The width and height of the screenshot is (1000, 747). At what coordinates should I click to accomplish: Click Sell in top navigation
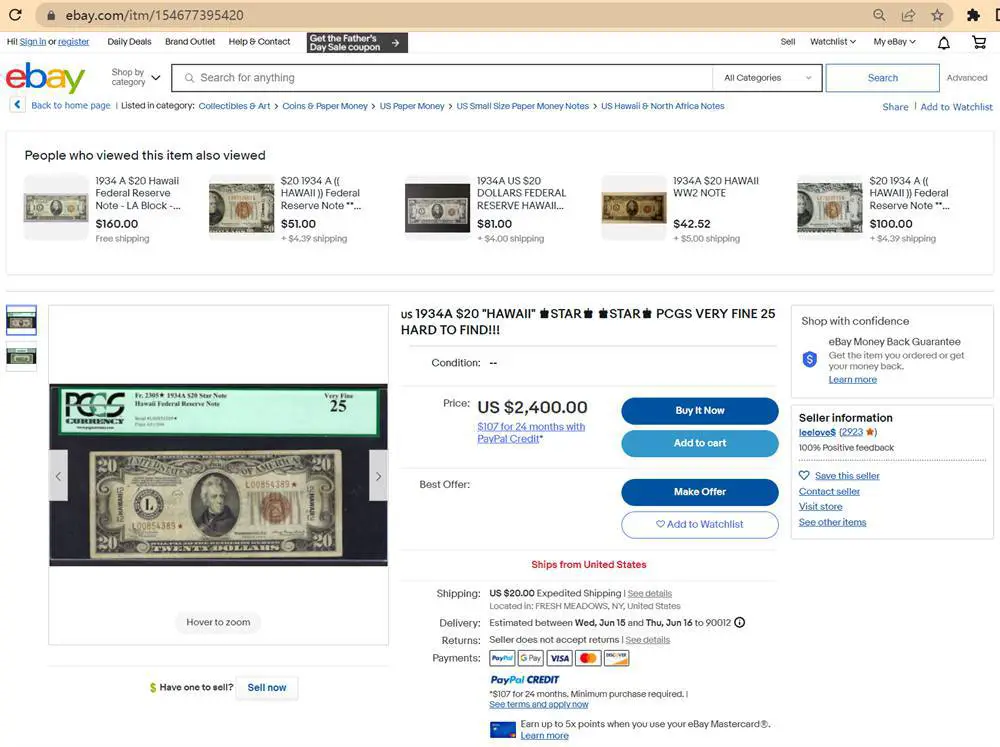pos(788,41)
